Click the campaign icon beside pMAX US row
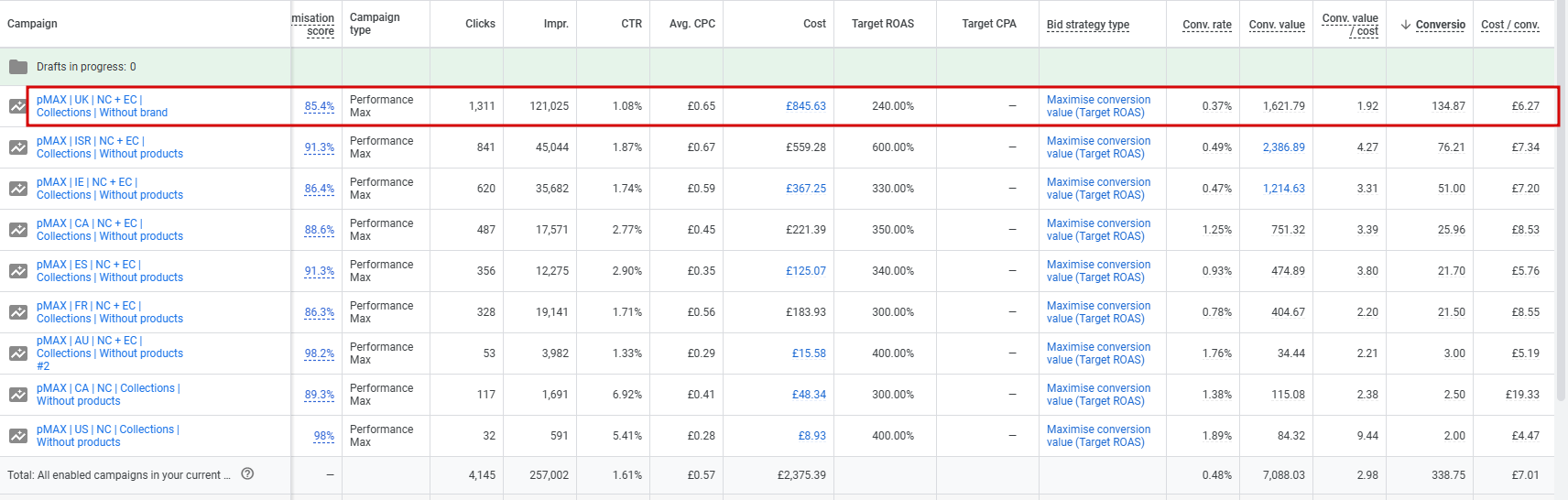Screen dimensions: 1568x500 (x=18, y=436)
